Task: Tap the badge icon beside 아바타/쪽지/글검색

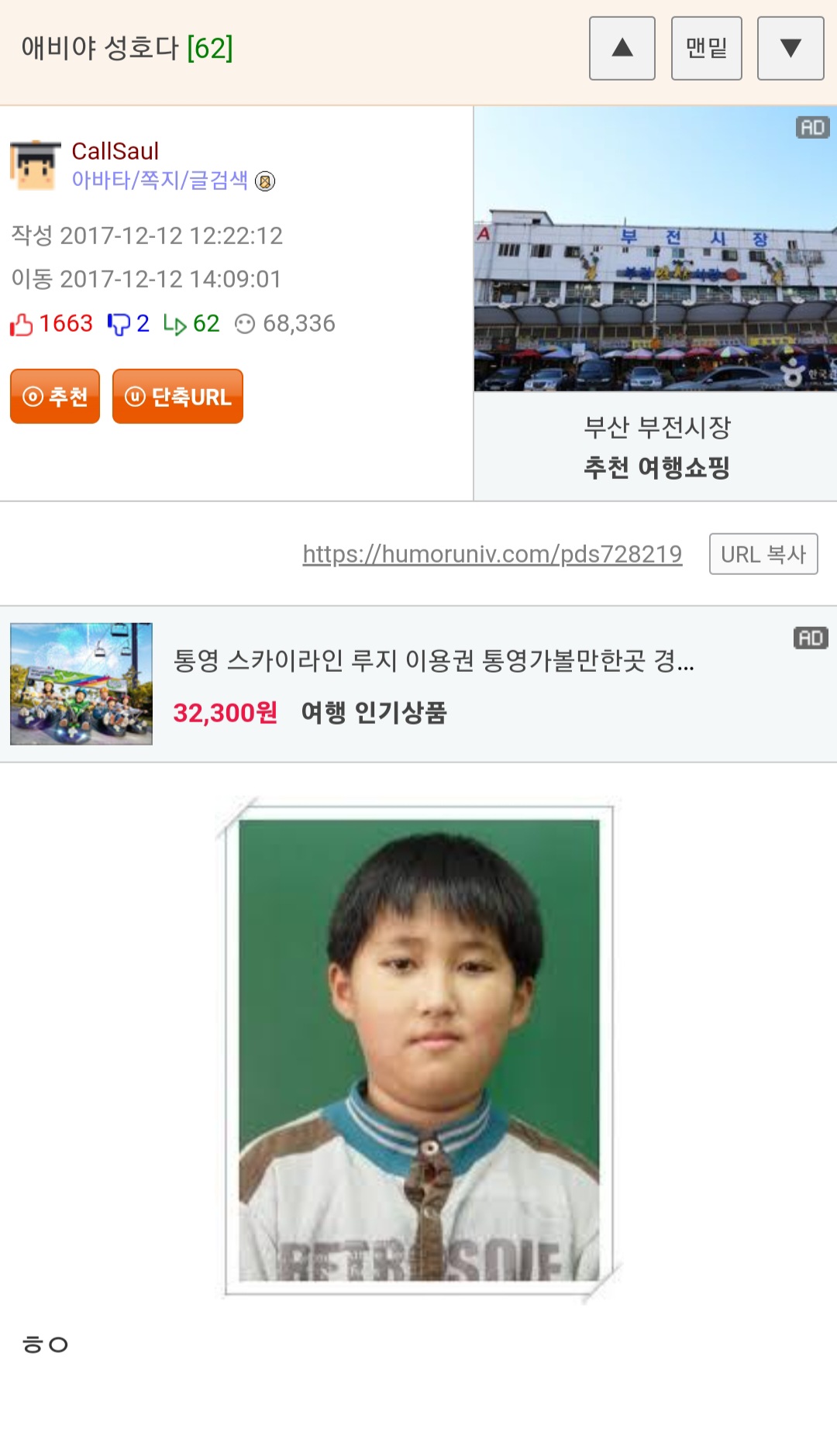Action: click(265, 181)
